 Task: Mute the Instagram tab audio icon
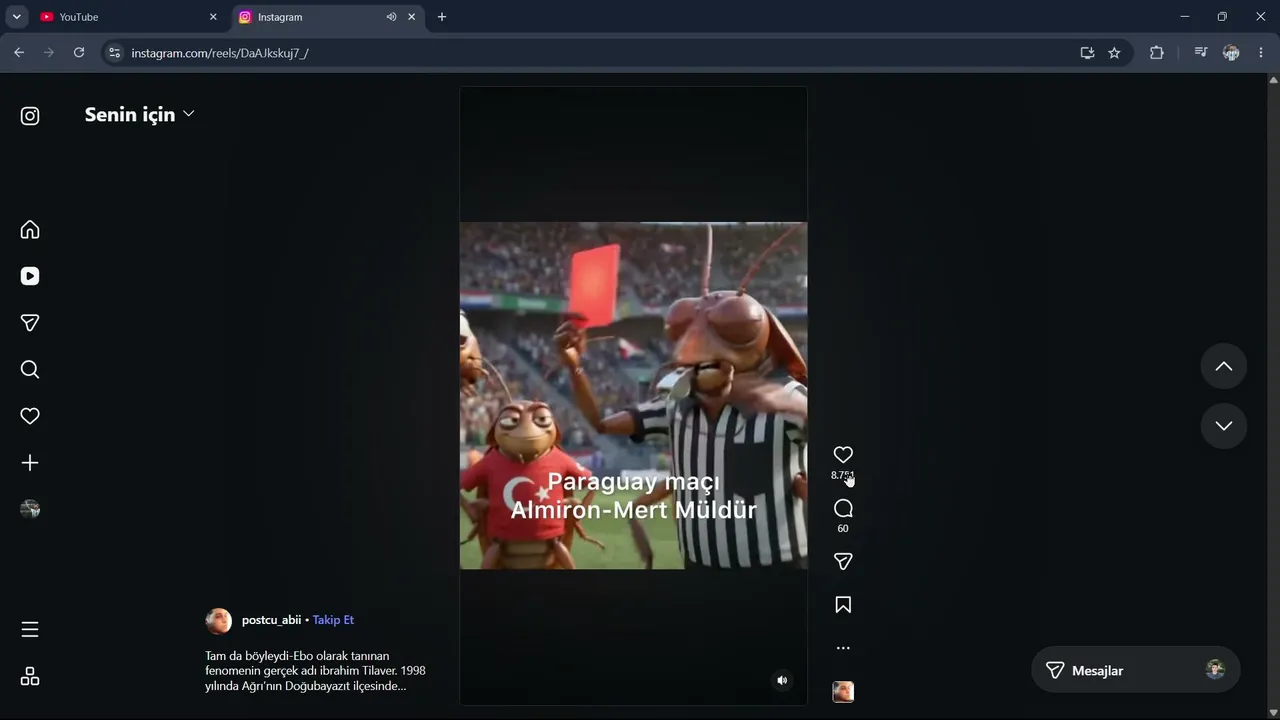(391, 17)
